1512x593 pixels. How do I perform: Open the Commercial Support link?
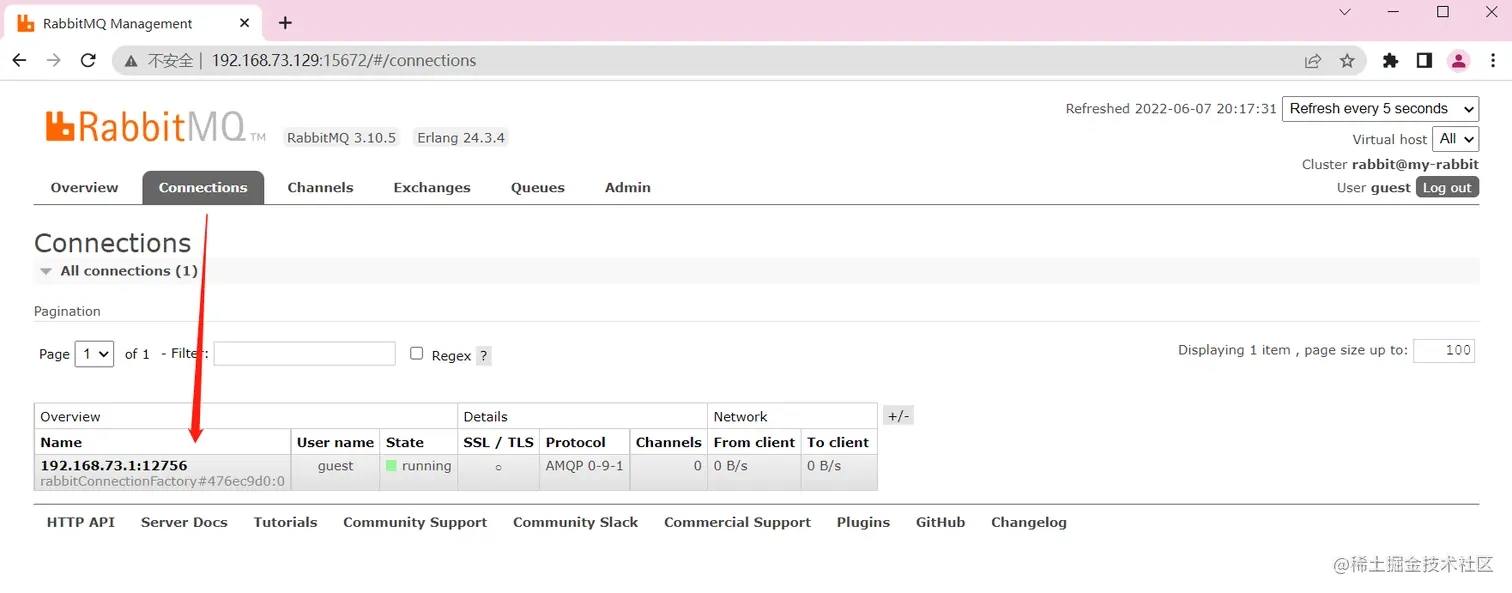737,522
